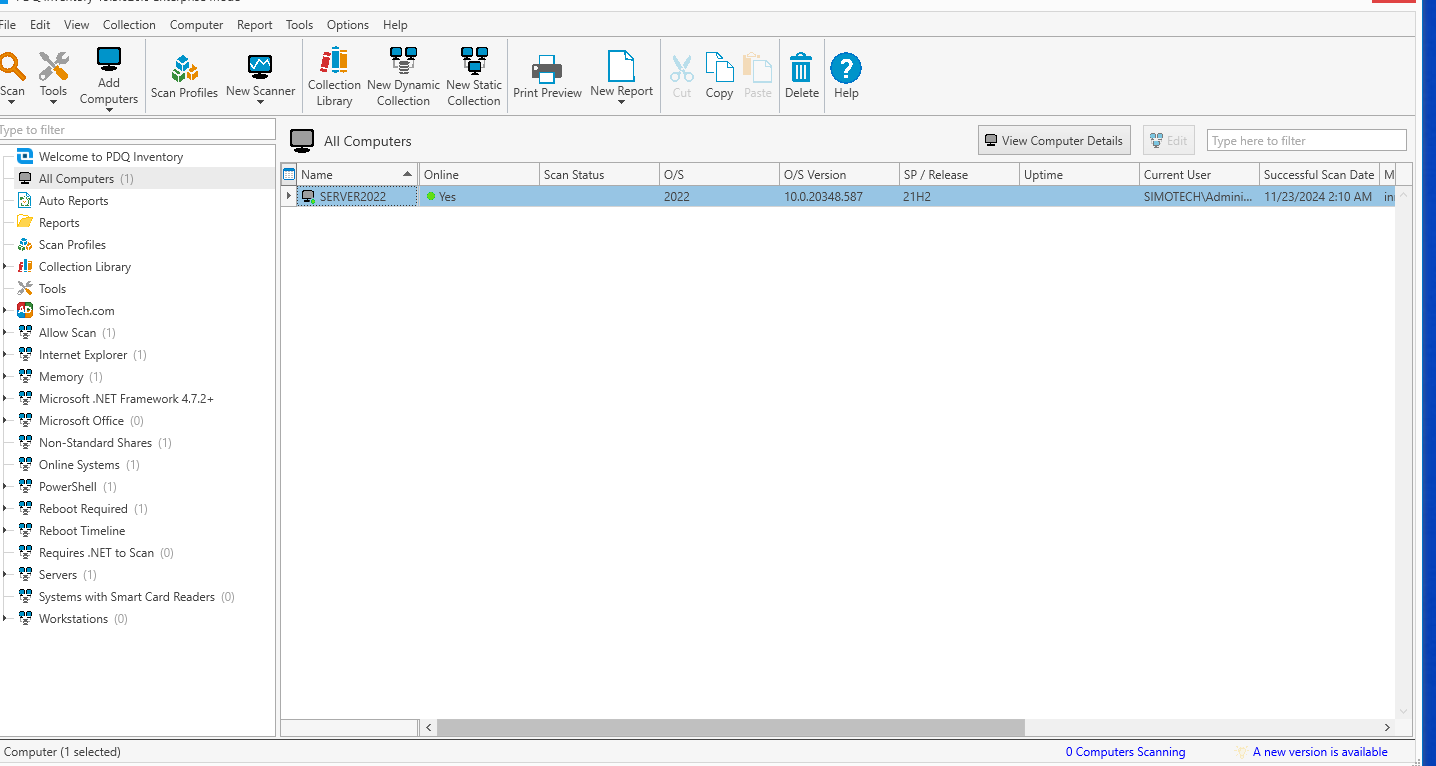Viewport: 1436px width, 766px height.
Task: Select Welcome to PDQ Inventory in tree
Action: [110, 157]
